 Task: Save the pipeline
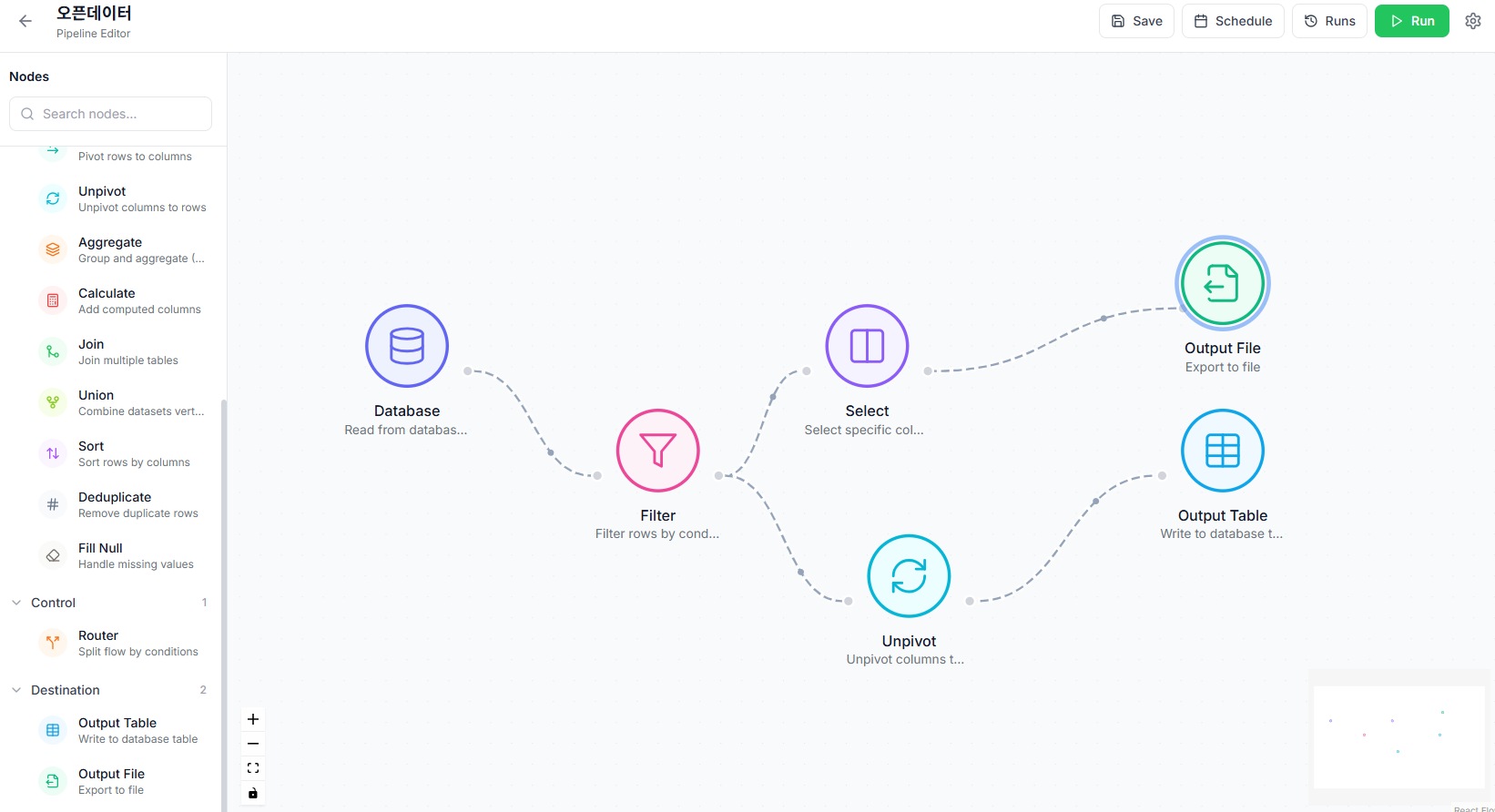[x=1136, y=21]
